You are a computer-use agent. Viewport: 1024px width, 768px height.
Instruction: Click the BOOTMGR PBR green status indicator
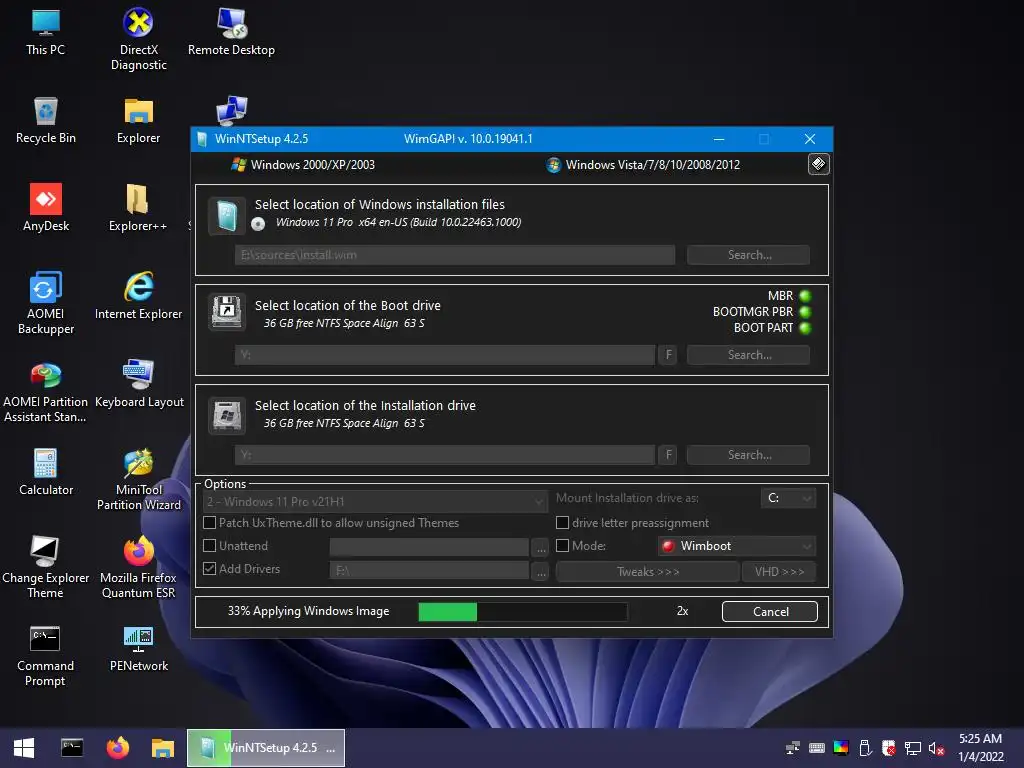[x=805, y=312]
